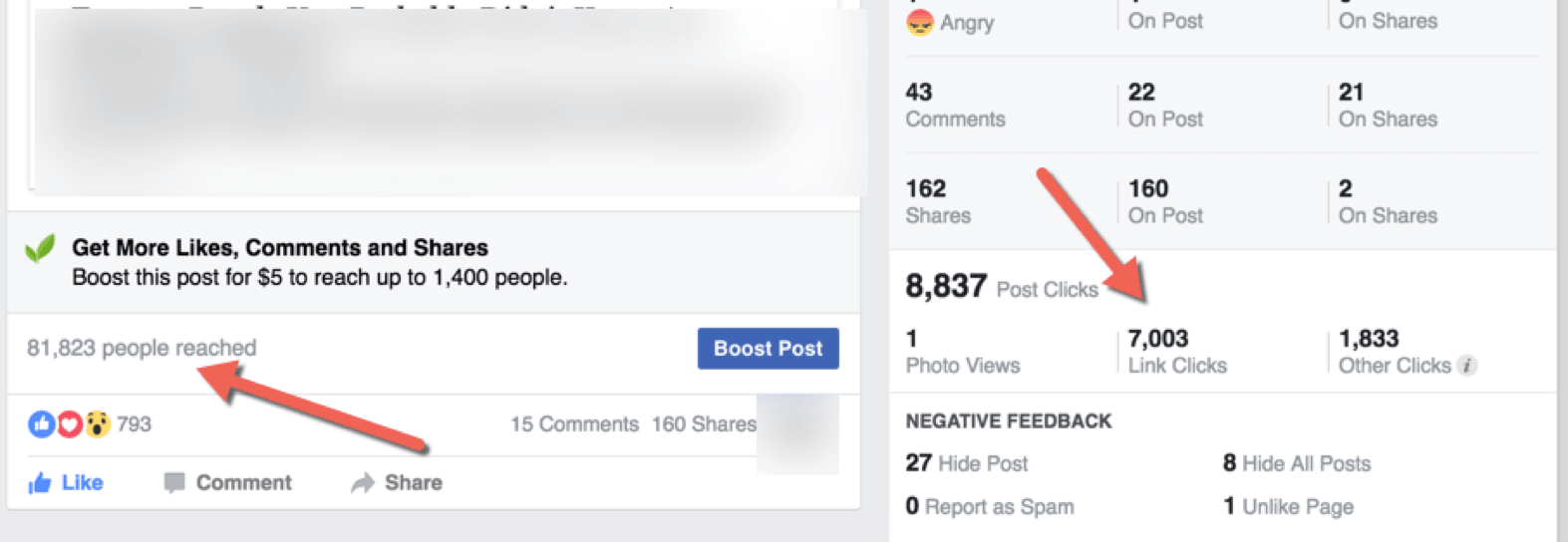
Task: Click the green leaf boost icon
Action: (40, 248)
